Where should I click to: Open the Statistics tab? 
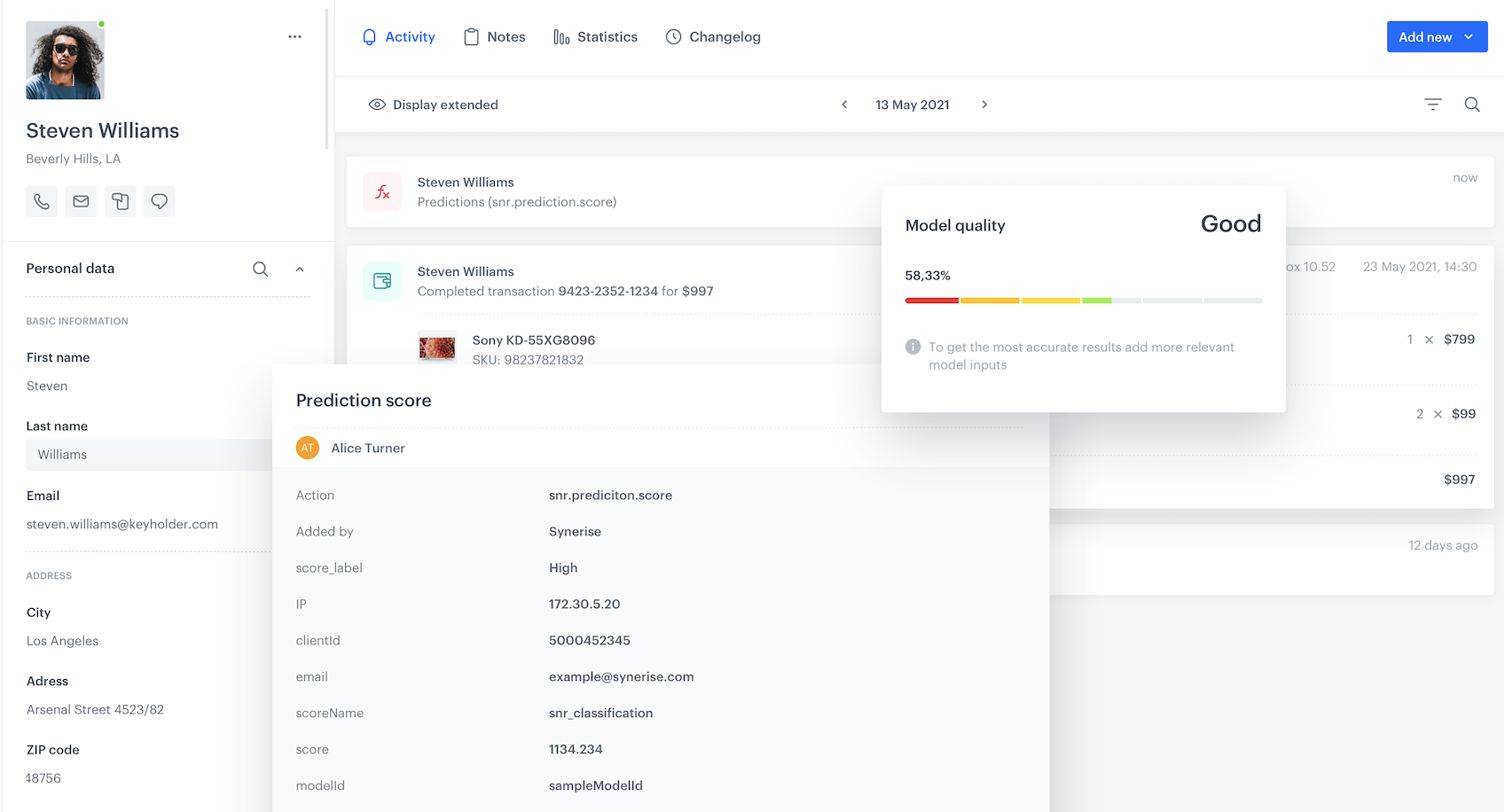tap(596, 36)
